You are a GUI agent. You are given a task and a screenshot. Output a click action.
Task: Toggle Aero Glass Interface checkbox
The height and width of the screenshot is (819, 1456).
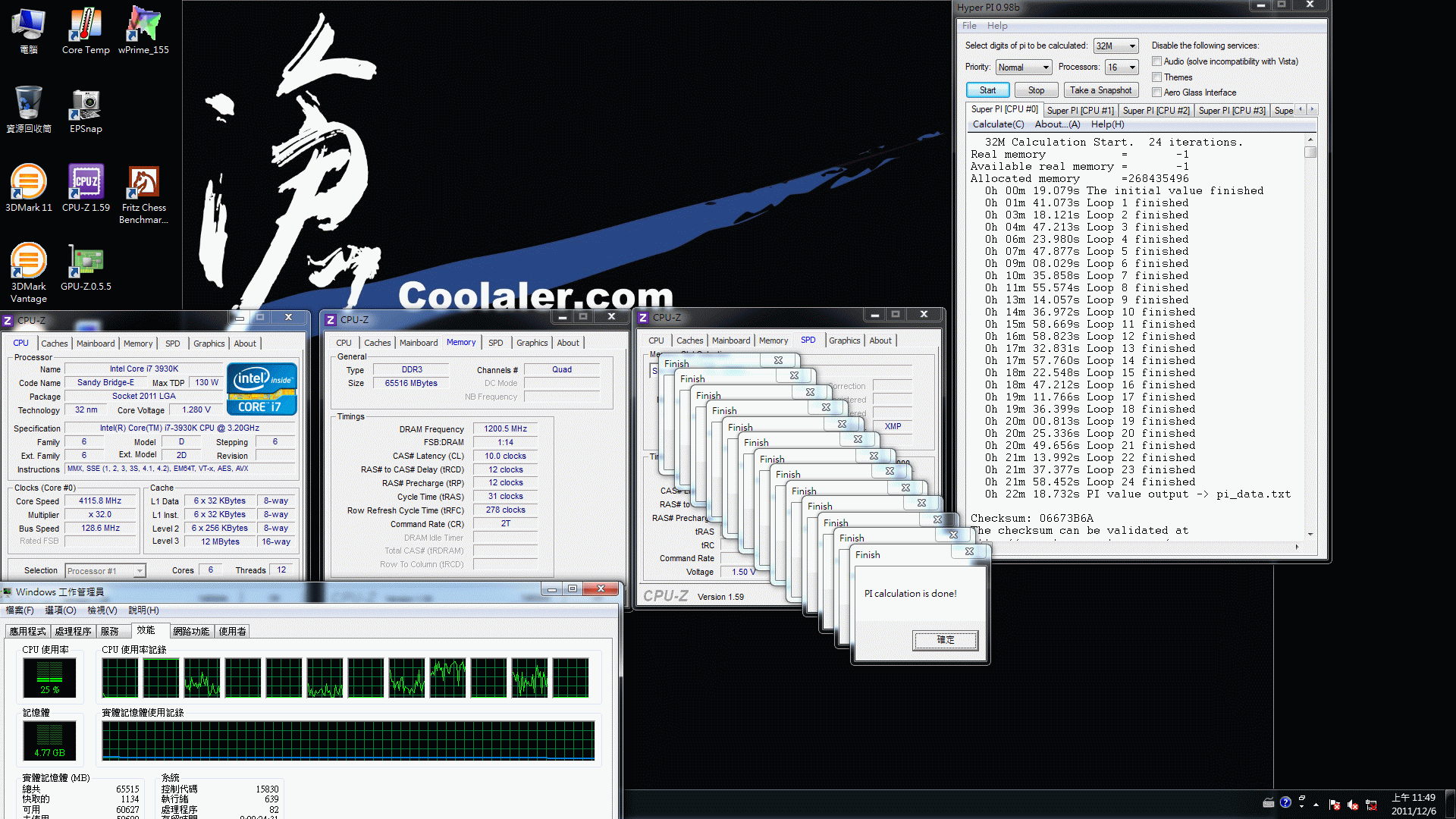[x=1156, y=93]
